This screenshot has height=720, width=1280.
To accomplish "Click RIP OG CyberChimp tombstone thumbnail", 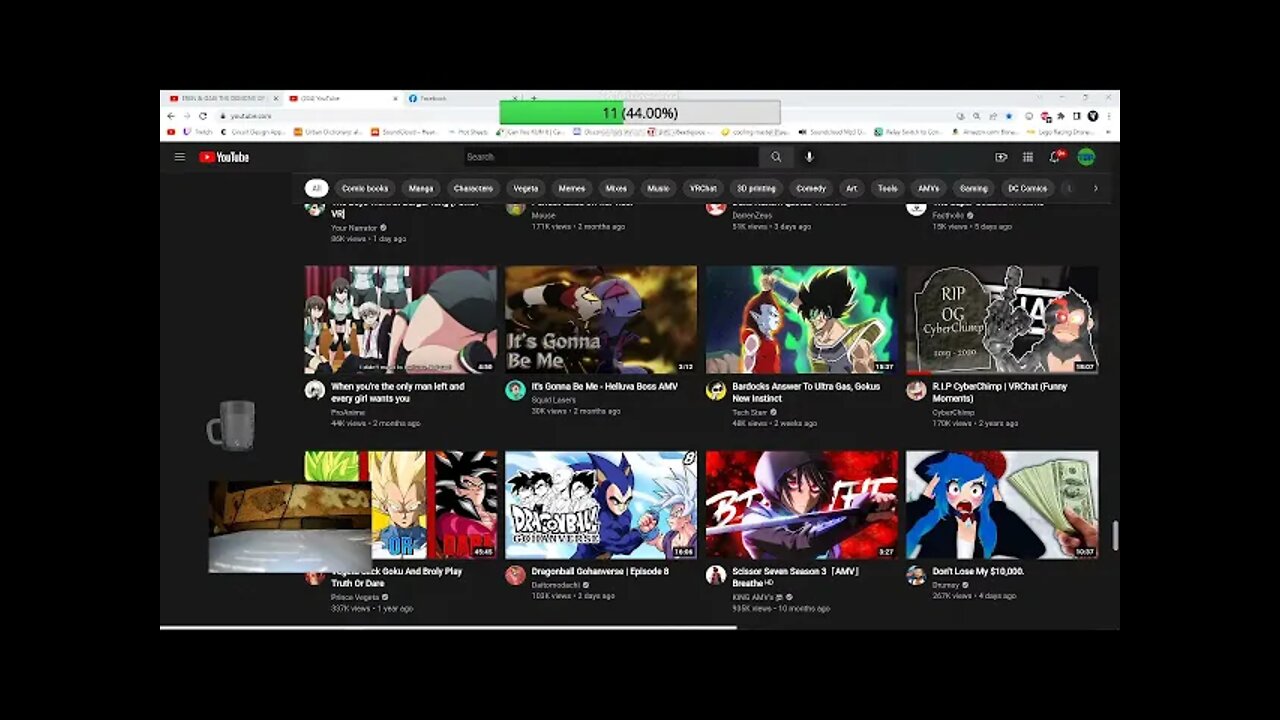I will (x=1002, y=320).
